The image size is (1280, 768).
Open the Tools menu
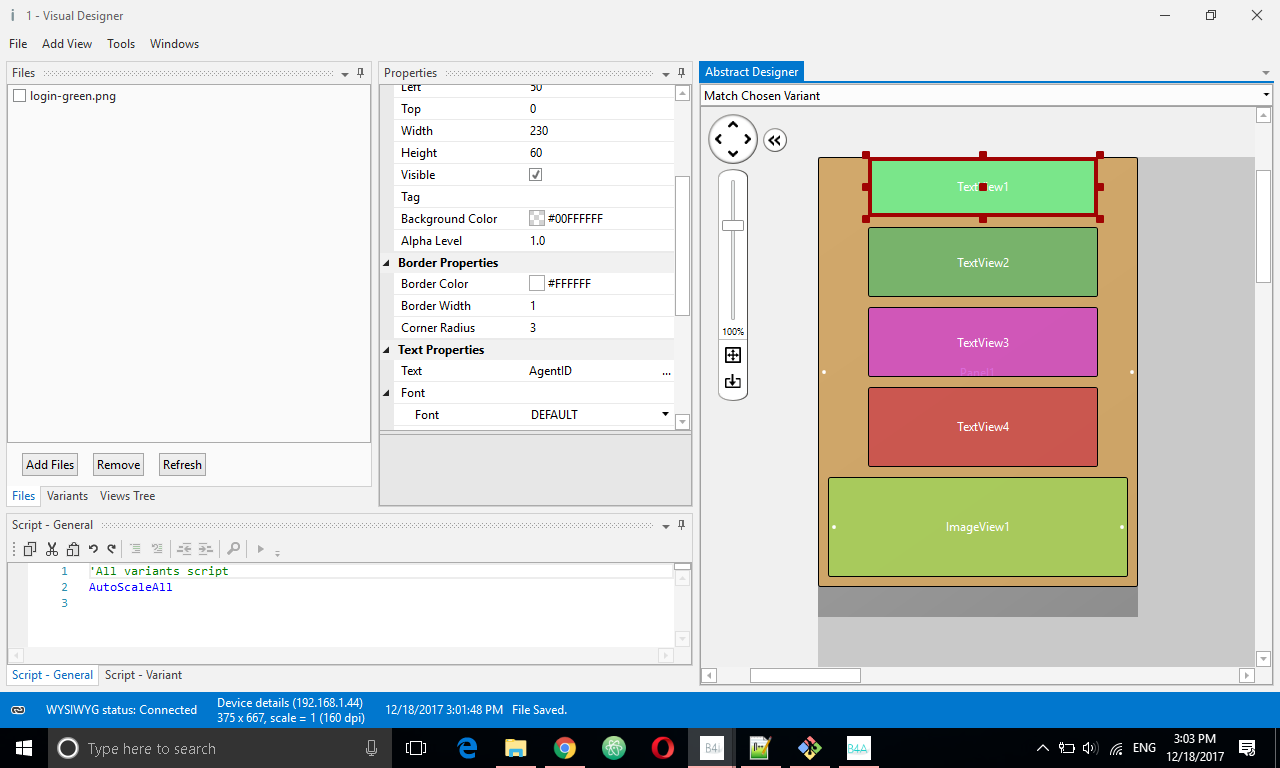pos(121,44)
